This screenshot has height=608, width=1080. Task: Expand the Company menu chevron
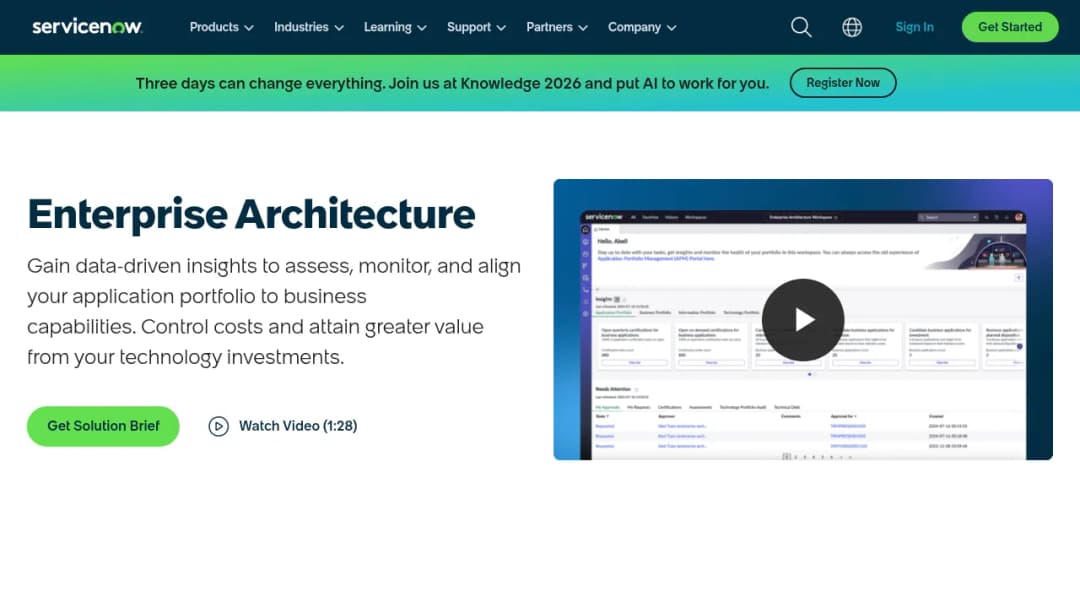coord(672,28)
